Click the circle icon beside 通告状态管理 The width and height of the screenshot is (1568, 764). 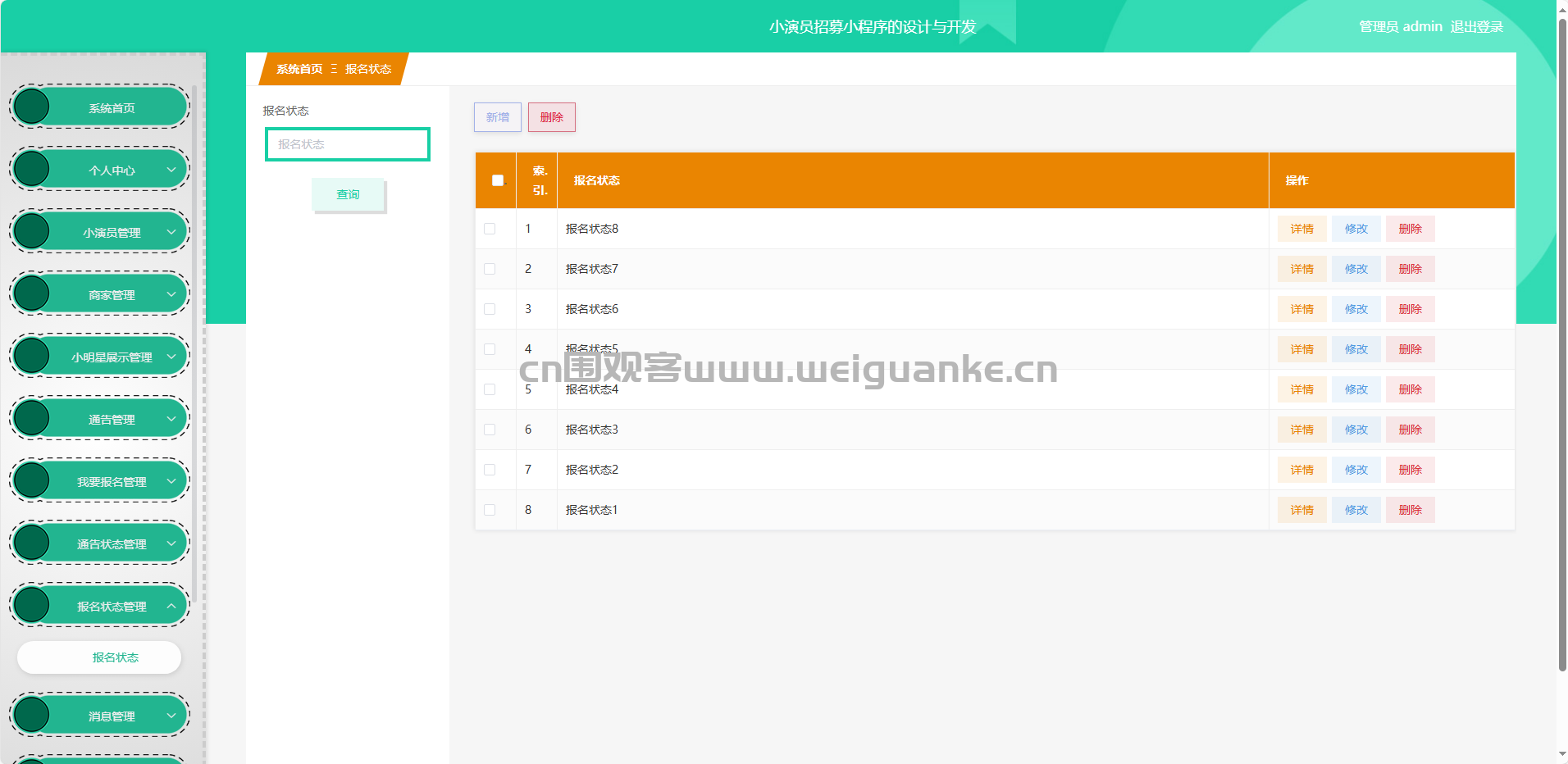click(32, 543)
